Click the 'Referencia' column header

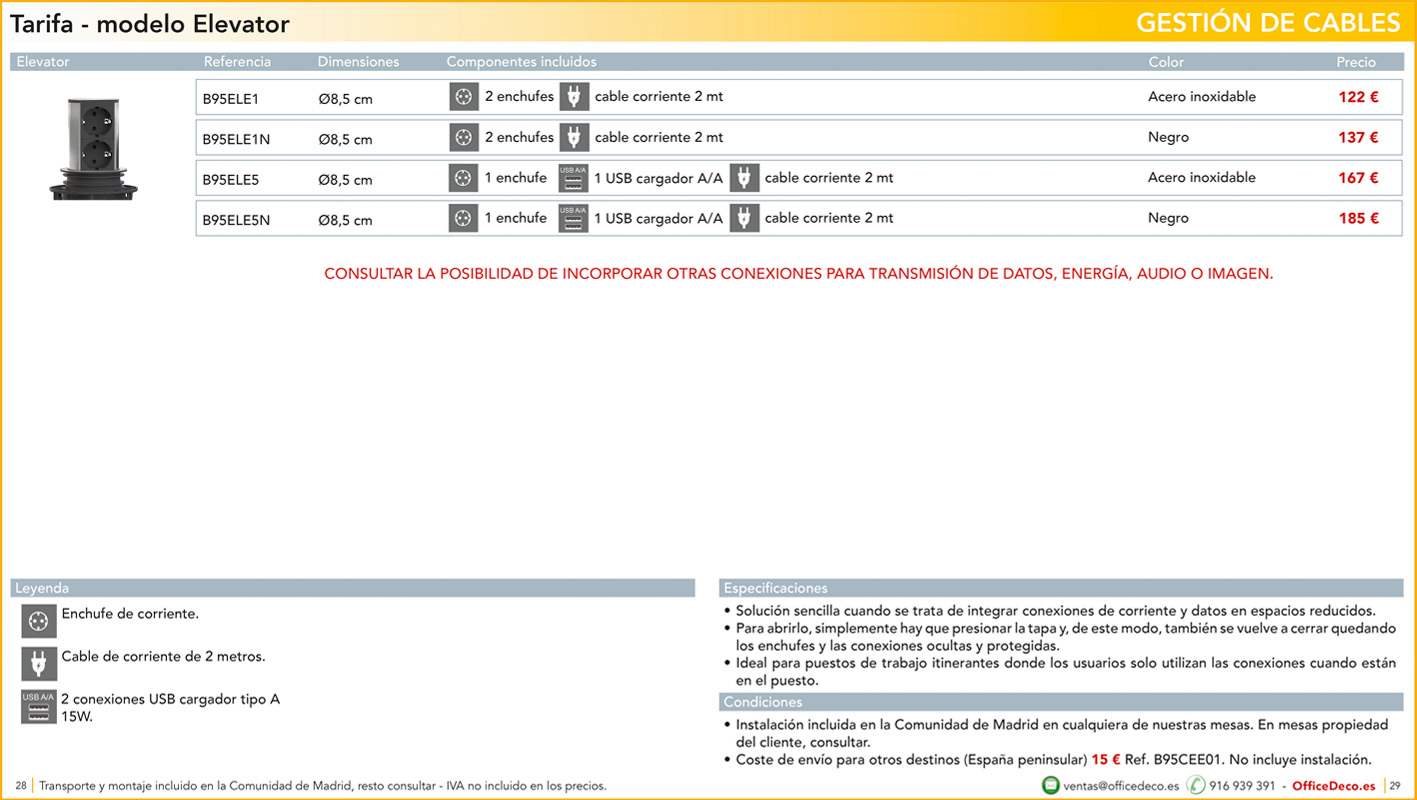(237, 62)
